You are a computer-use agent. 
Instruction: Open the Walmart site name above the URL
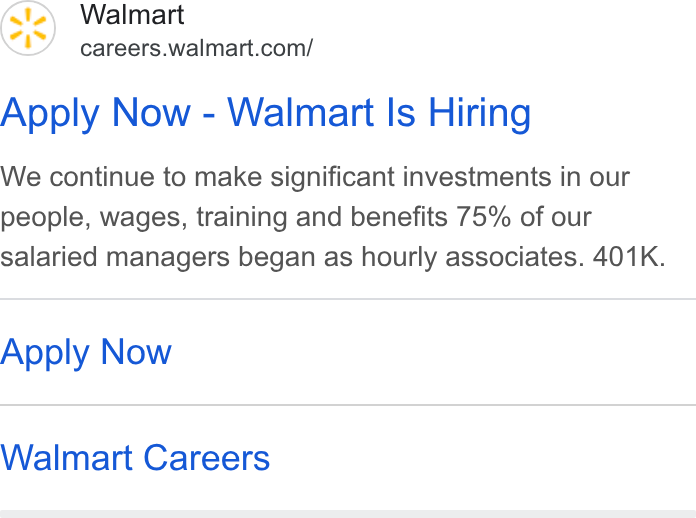tap(132, 15)
